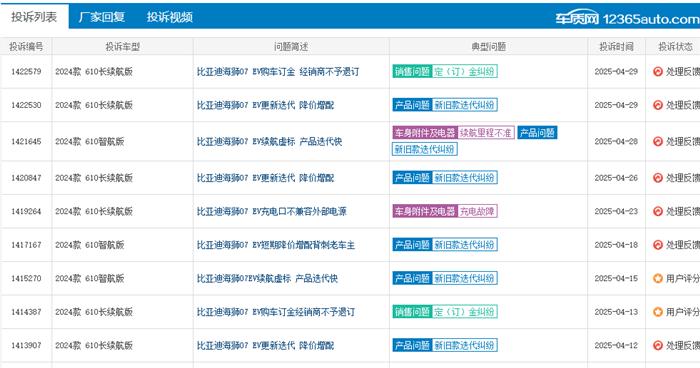700x368 pixels.
Task: Click the date 2025-04-26
Action: (x=616, y=178)
